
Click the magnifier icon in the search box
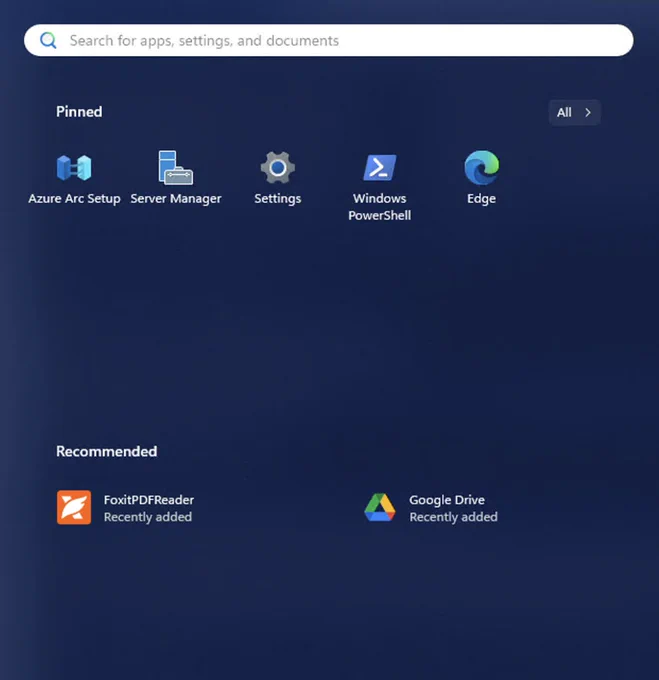pos(48,40)
